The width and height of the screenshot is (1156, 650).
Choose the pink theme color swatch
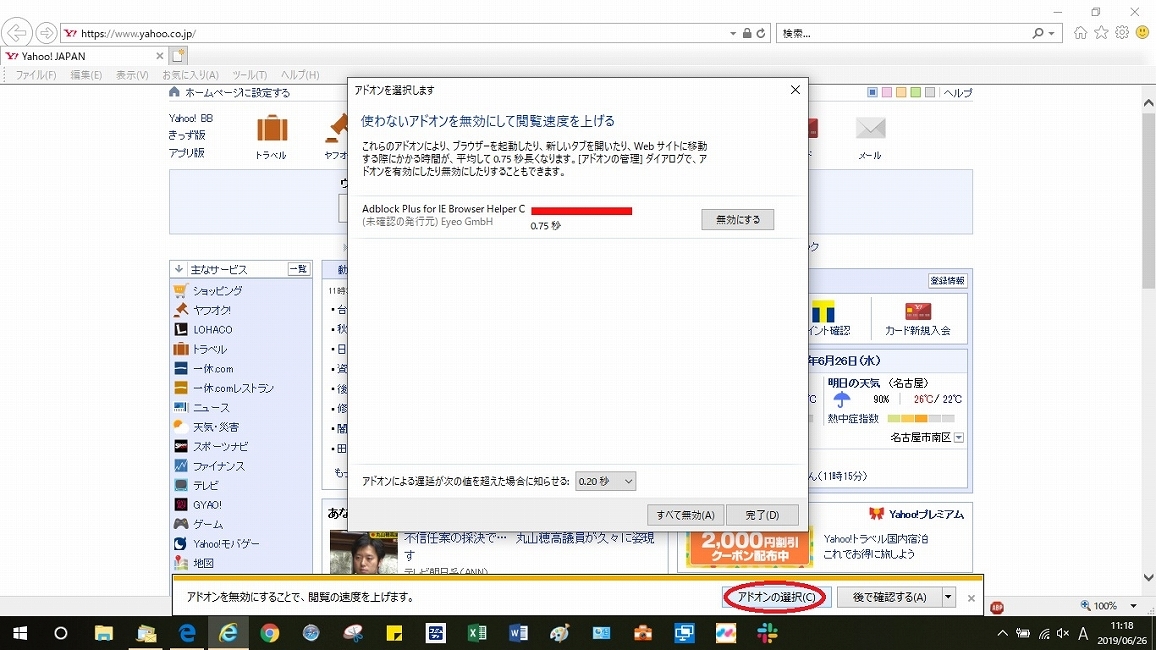887,92
